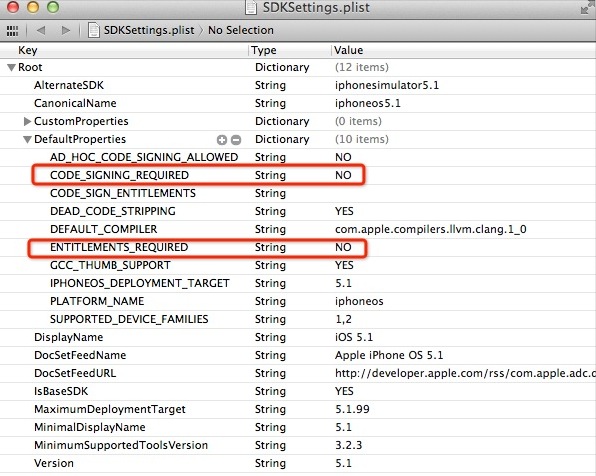Enter full screen with the top-right arrows icon

pos(586,9)
